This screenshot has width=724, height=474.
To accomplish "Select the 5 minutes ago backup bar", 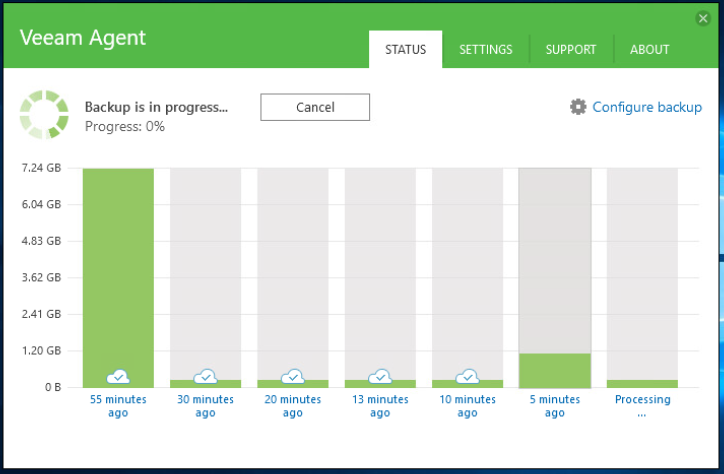I will pyautogui.click(x=555, y=278).
